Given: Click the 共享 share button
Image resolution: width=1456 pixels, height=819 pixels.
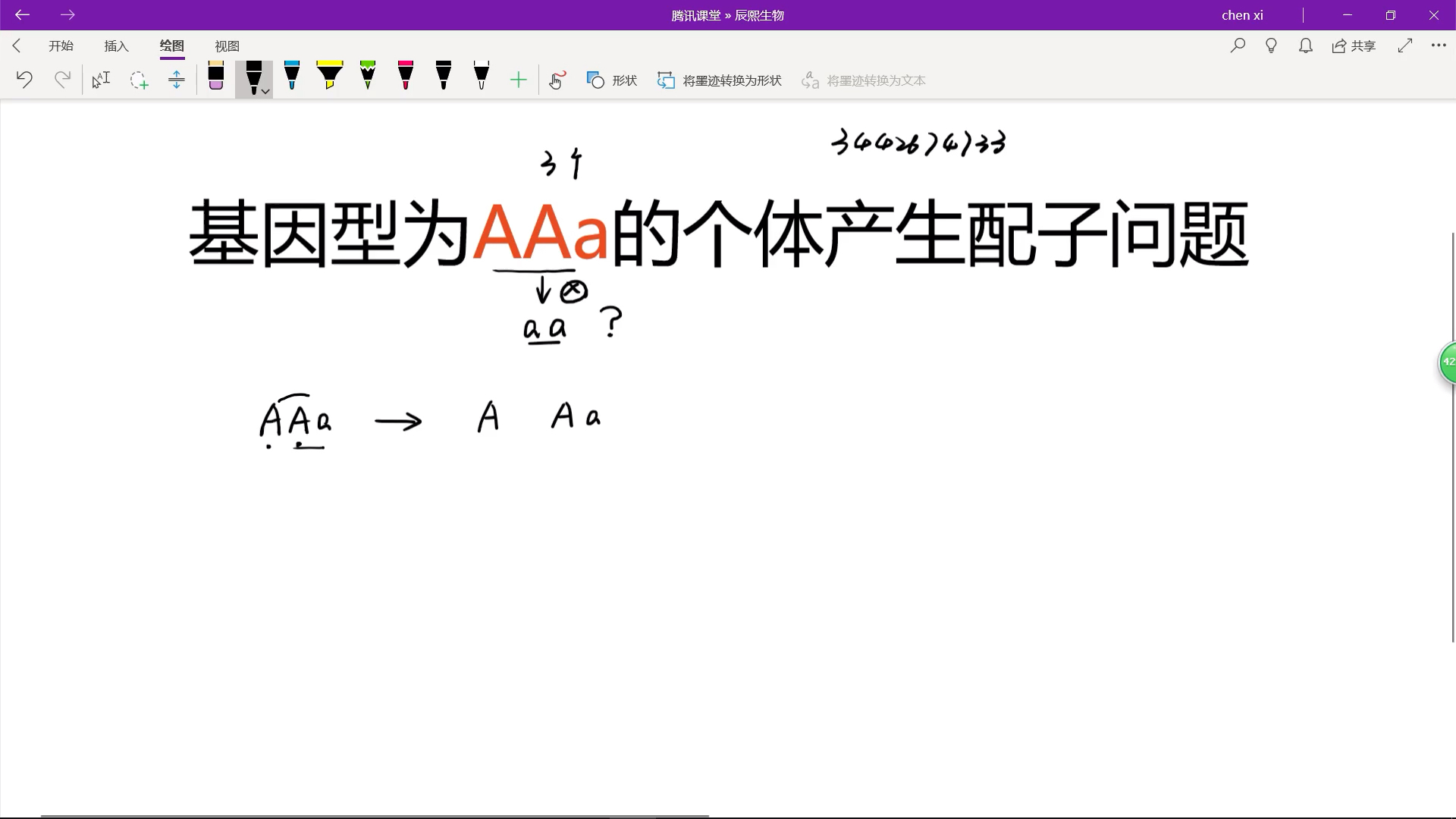Looking at the screenshot, I should coord(1354,45).
